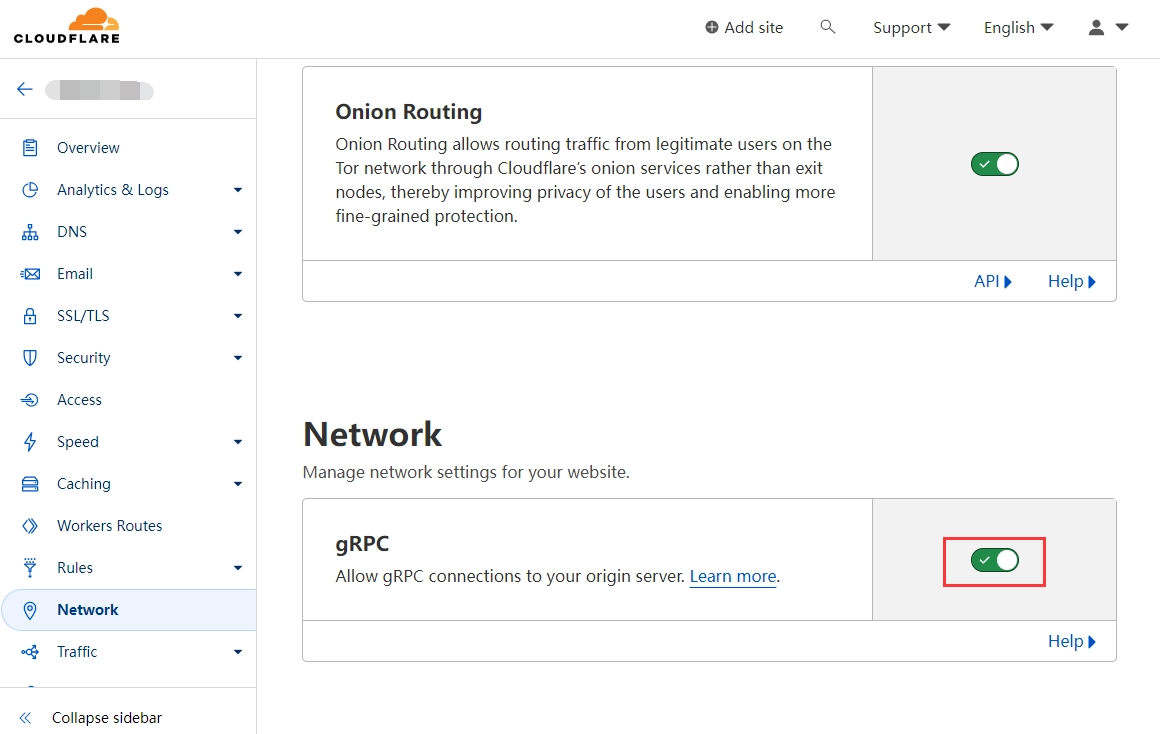The image size is (1160, 734).
Task: Open the English language dropdown
Action: point(1017,27)
